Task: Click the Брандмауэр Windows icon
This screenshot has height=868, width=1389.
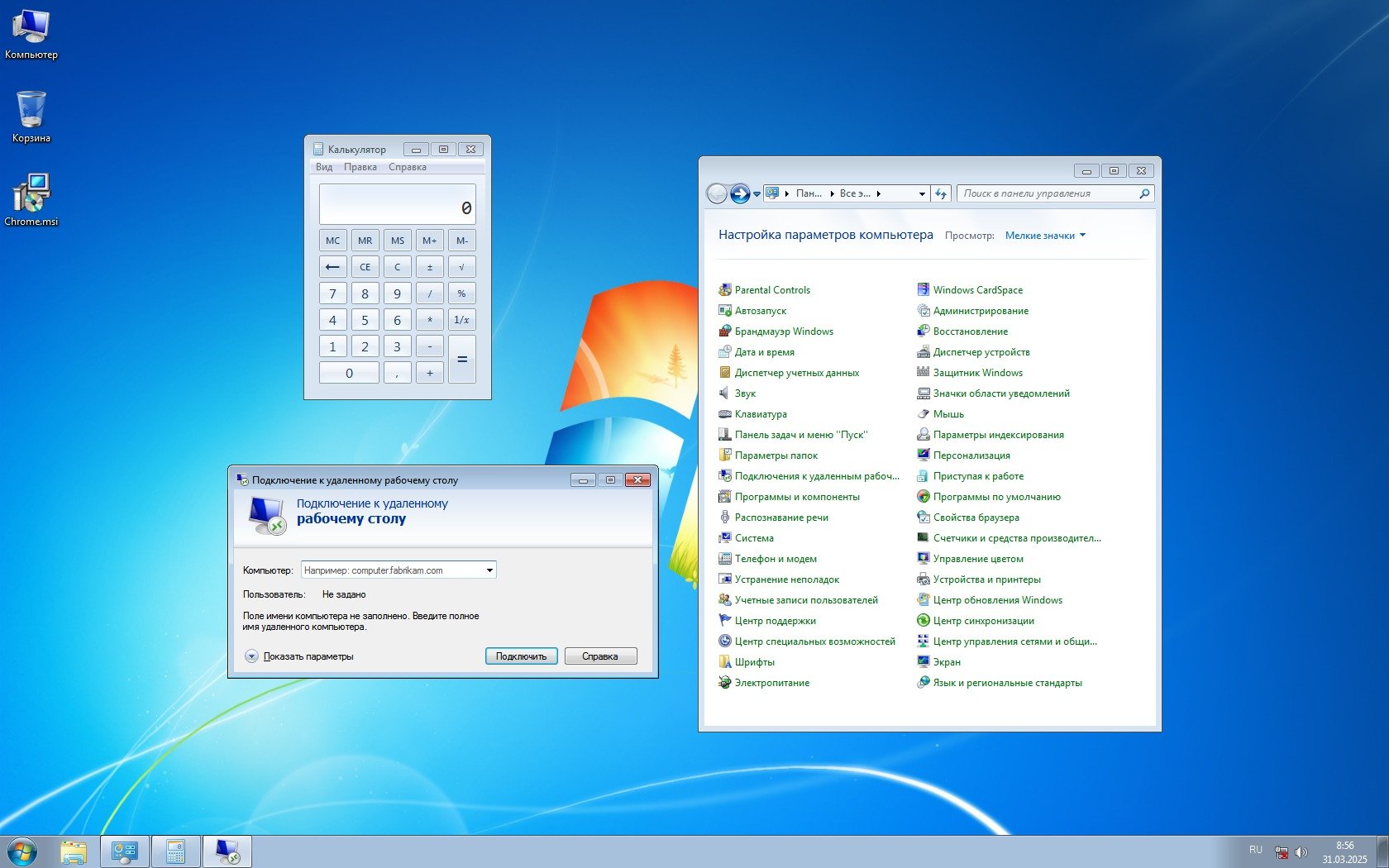Action: click(x=725, y=331)
